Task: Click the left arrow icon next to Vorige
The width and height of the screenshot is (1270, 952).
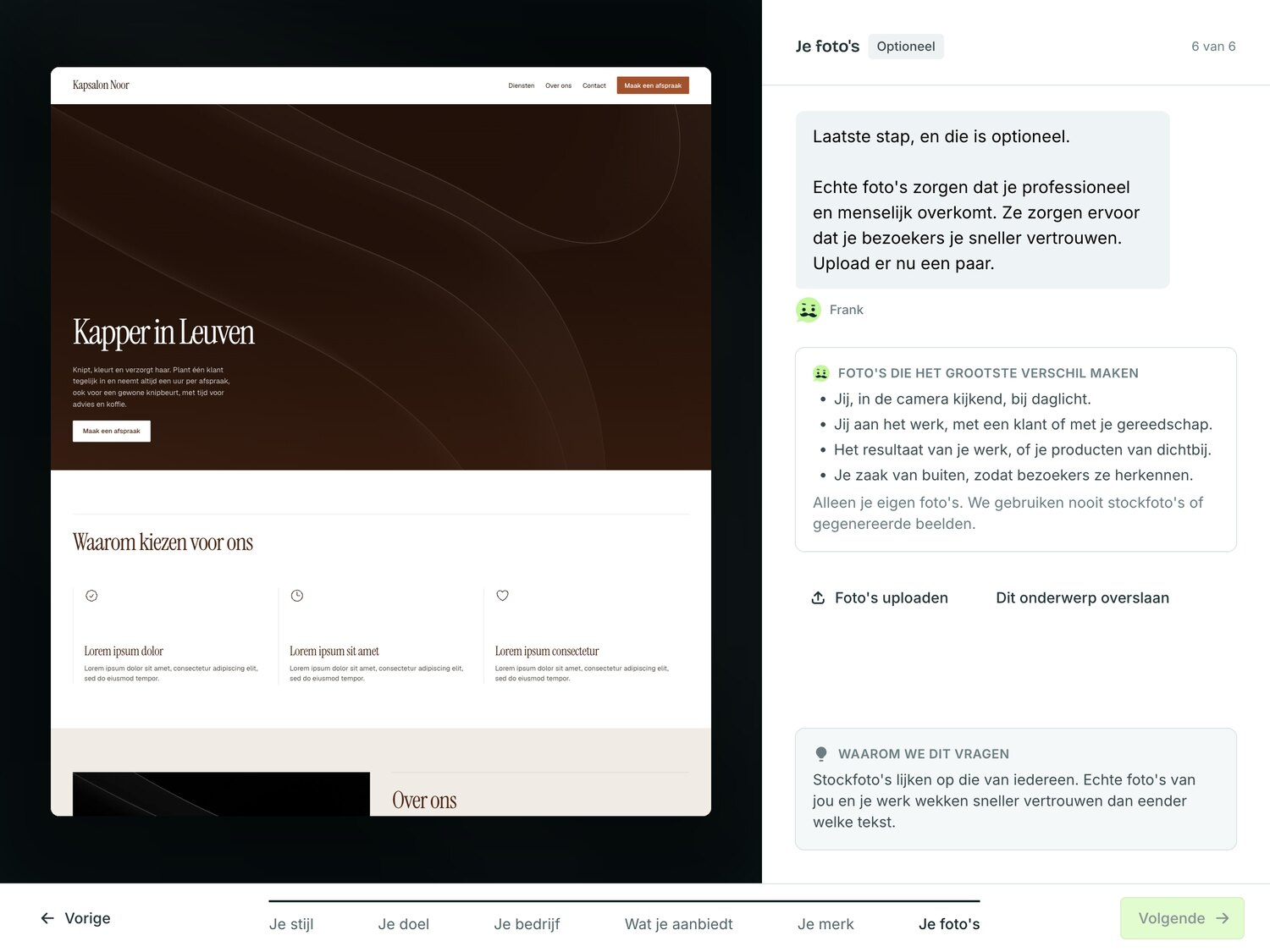Action: pos(47,918)
